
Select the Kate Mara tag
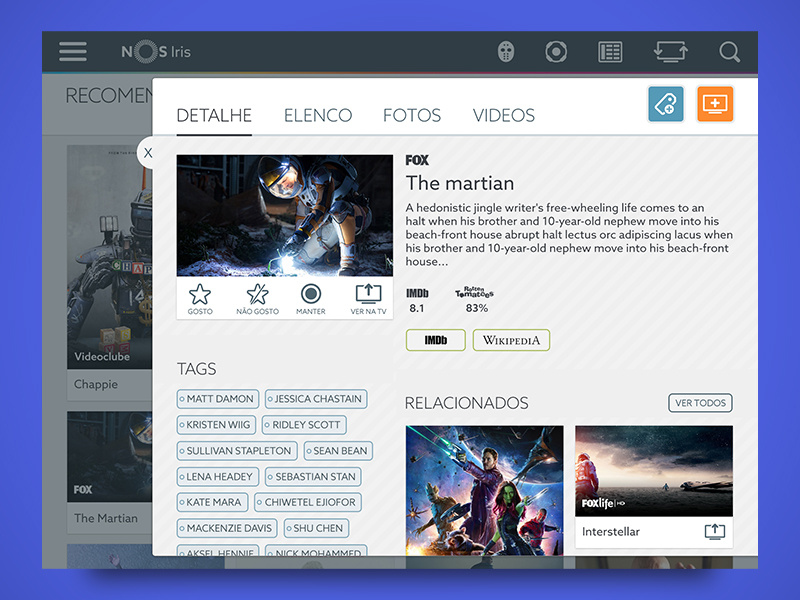(212, 503)
